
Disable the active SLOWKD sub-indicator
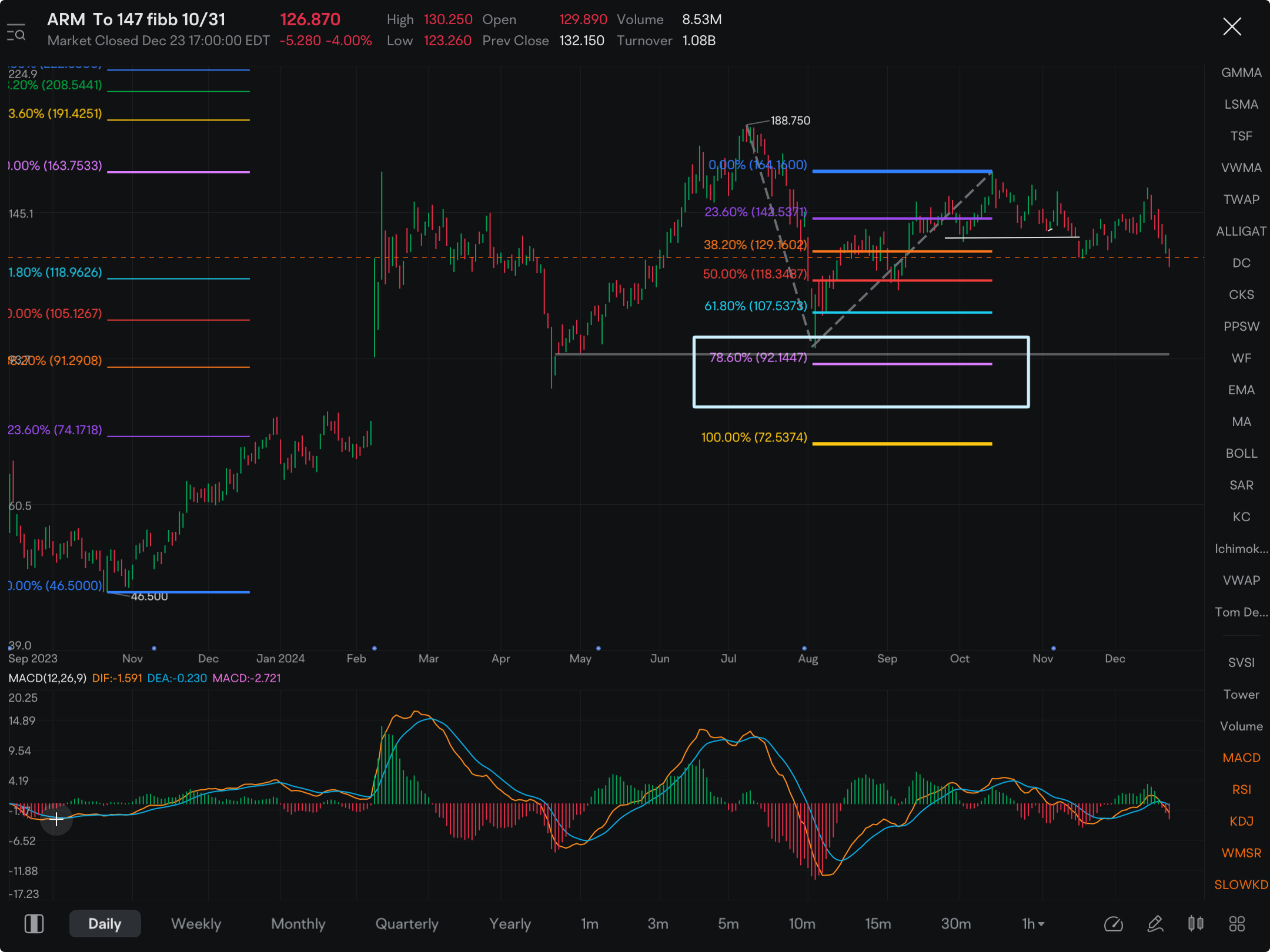pos(1241,885)
